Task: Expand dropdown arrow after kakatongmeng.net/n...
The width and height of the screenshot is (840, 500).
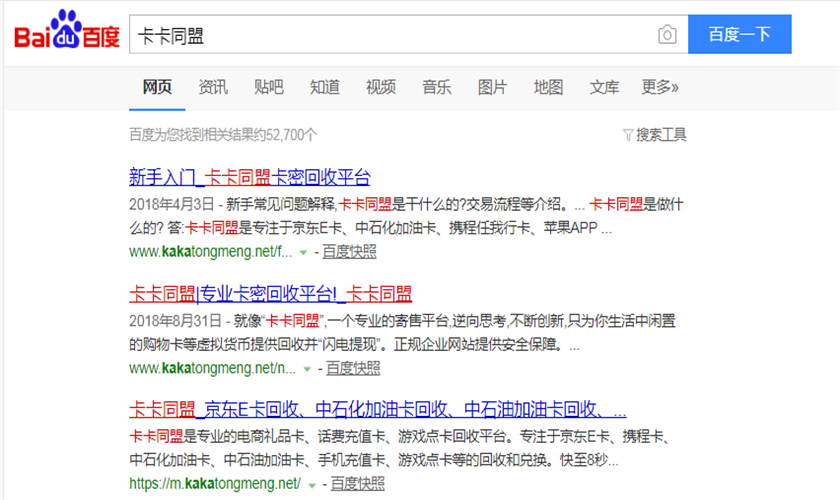Action: tap(307, 369)
